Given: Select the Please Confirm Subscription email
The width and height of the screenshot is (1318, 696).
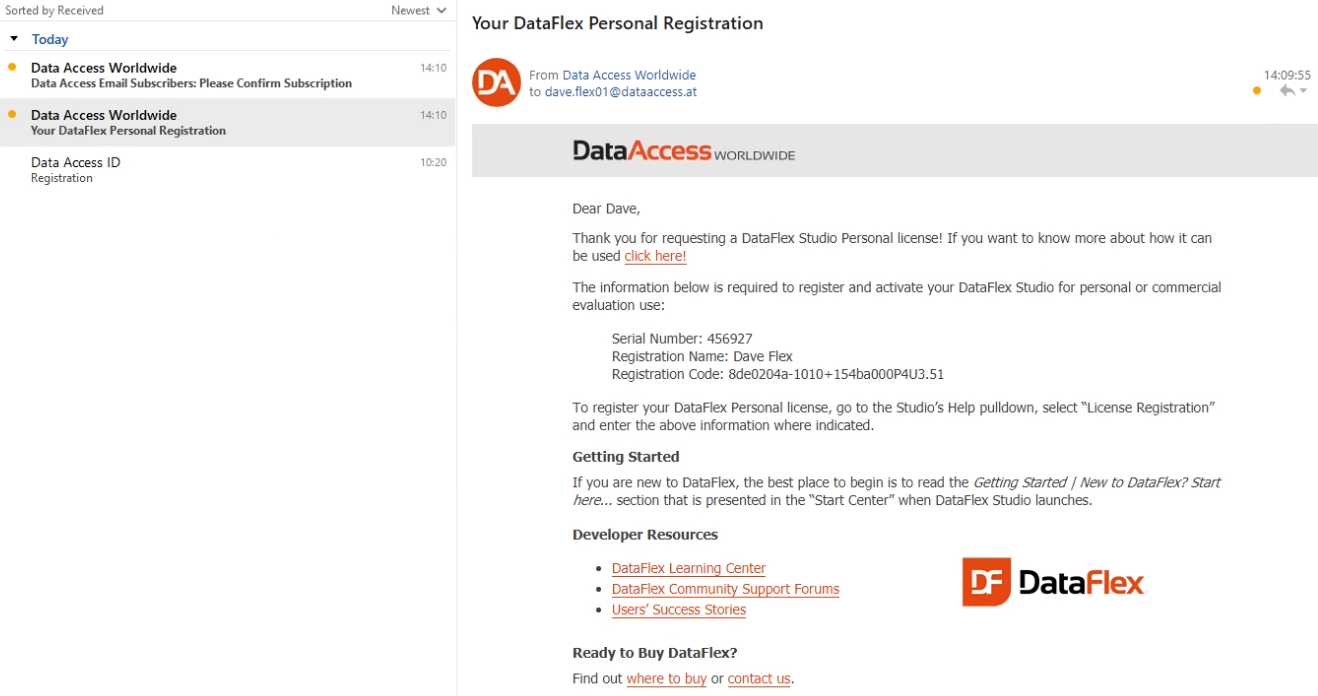Looking at the screenshot, I should click(x=200, y=75).
